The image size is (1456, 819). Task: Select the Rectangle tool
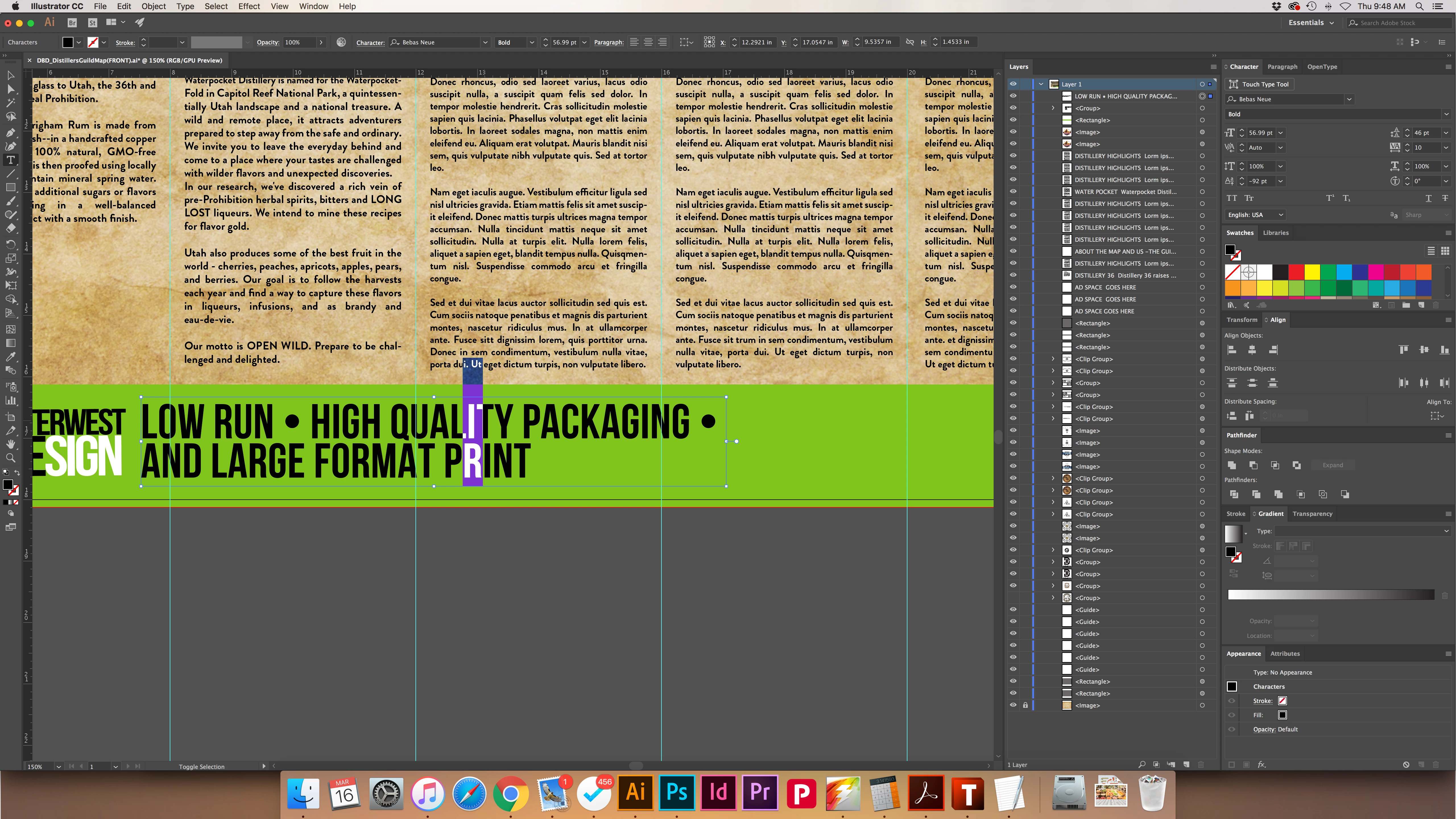coord(10,188)
